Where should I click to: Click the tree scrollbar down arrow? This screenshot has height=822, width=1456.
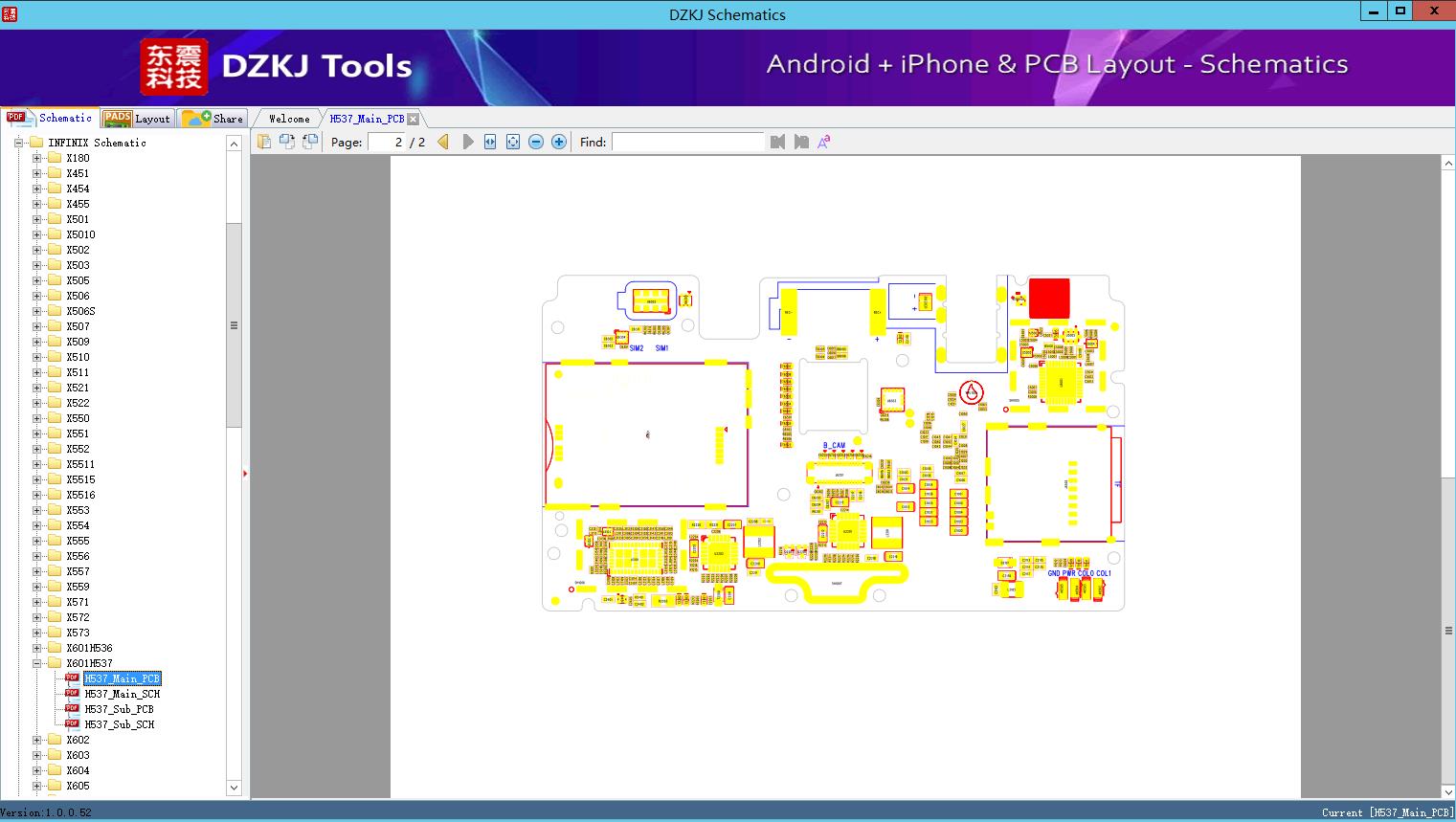(234, 788)
